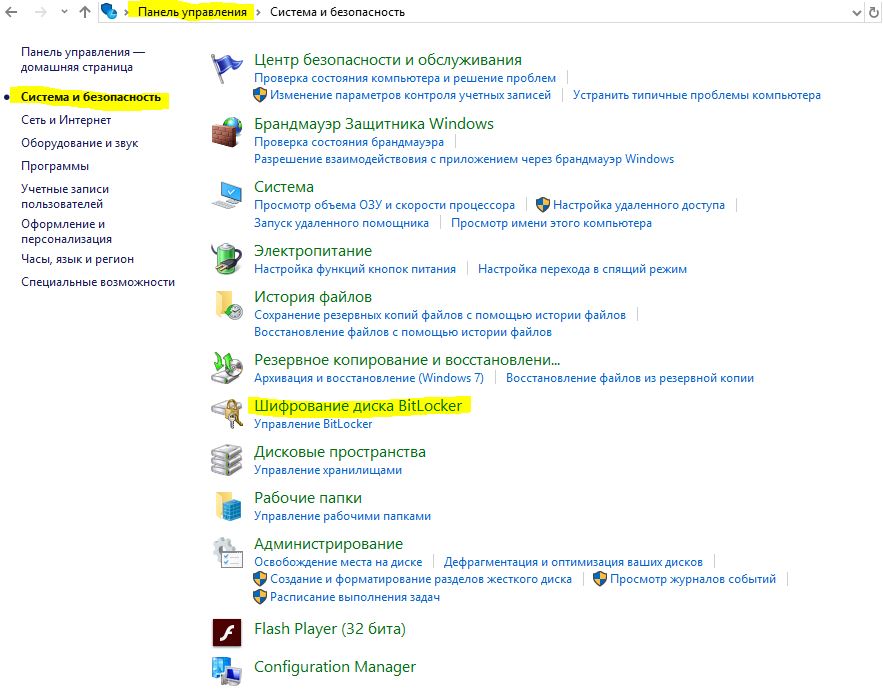Click Освобождение места на диске link

(338, 562)
